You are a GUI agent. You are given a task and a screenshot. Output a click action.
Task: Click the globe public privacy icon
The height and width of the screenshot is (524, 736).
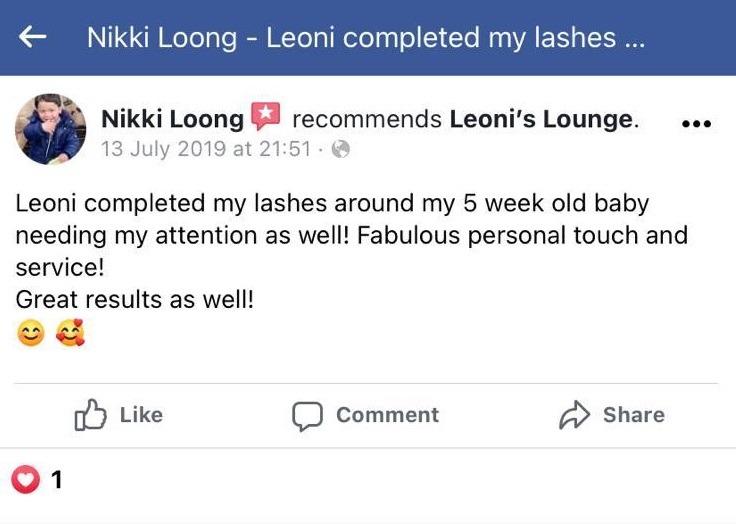point(341,150)
